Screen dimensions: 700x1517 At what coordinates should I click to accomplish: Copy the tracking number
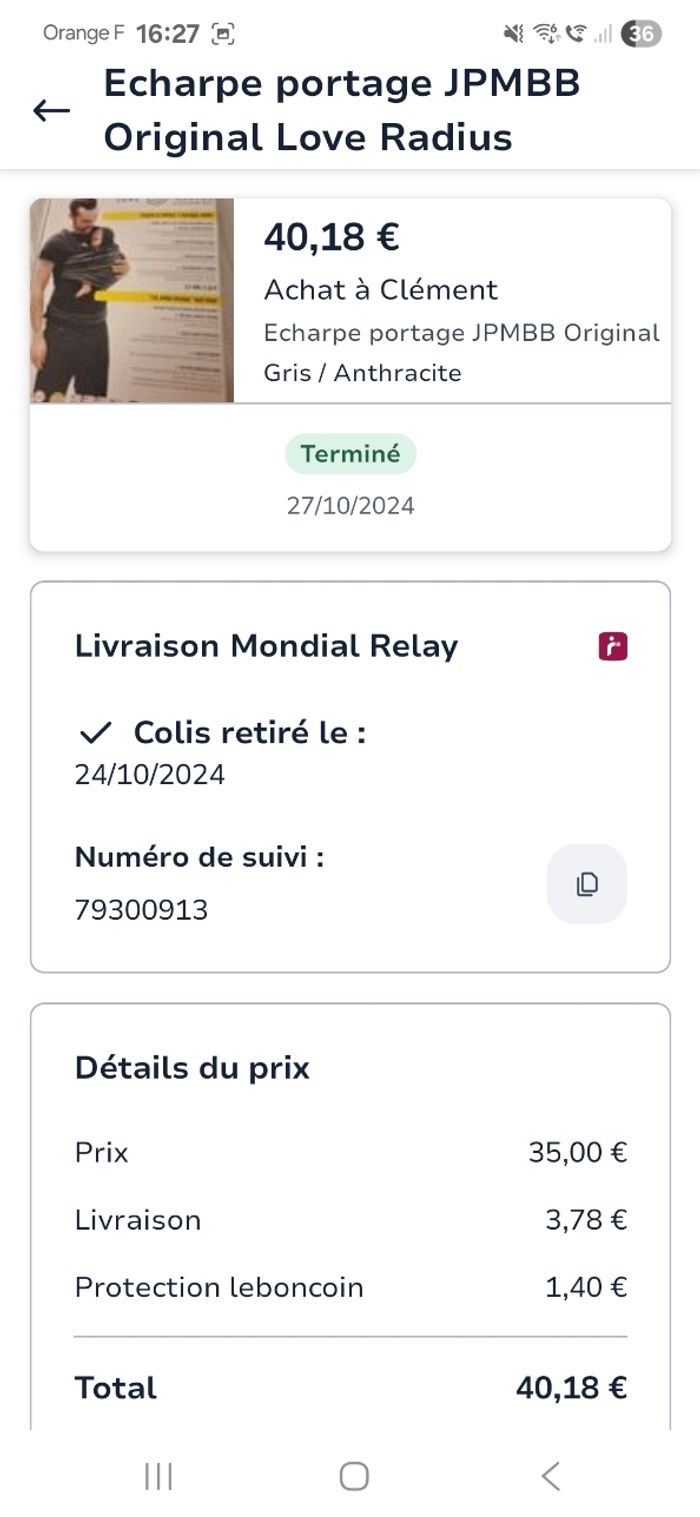click(x=587, y=884)
